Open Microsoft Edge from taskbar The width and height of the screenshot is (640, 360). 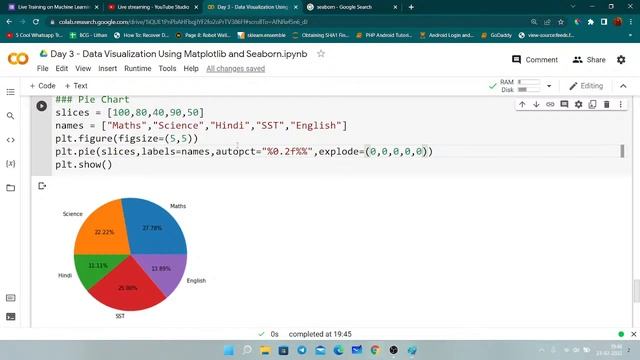[x=338, y=350]
